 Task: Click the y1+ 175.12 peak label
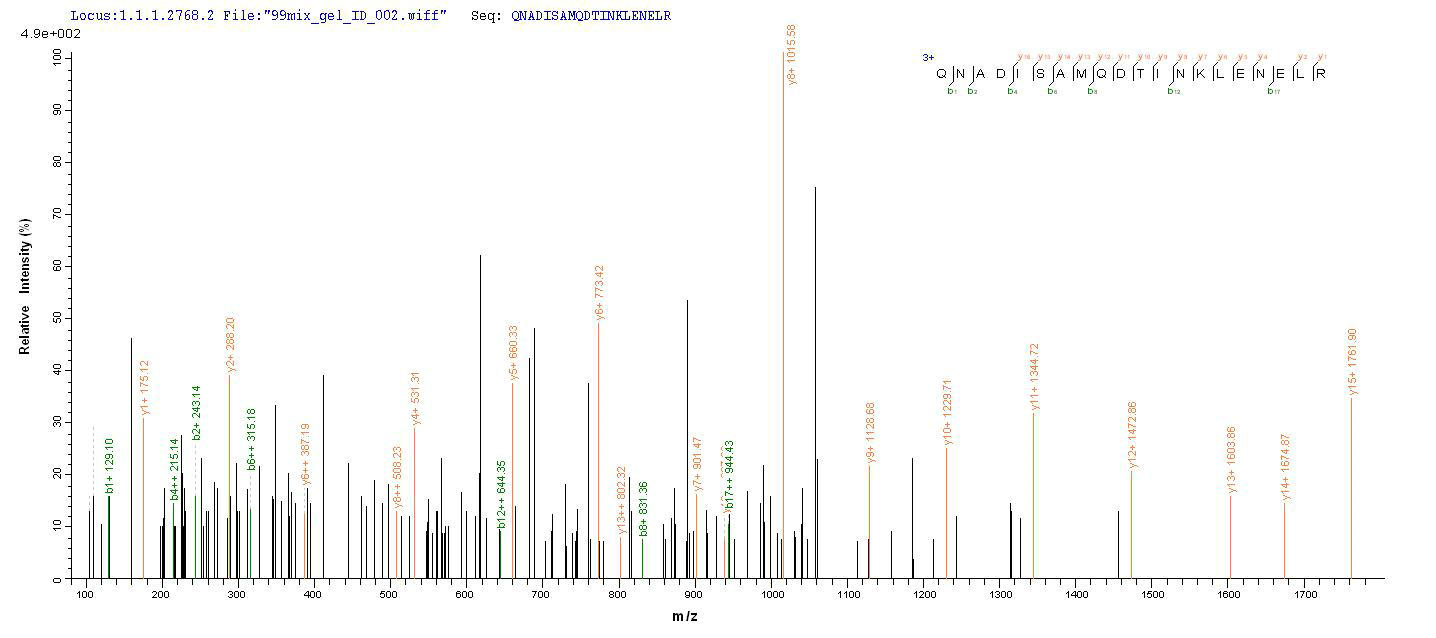(145, 387)
